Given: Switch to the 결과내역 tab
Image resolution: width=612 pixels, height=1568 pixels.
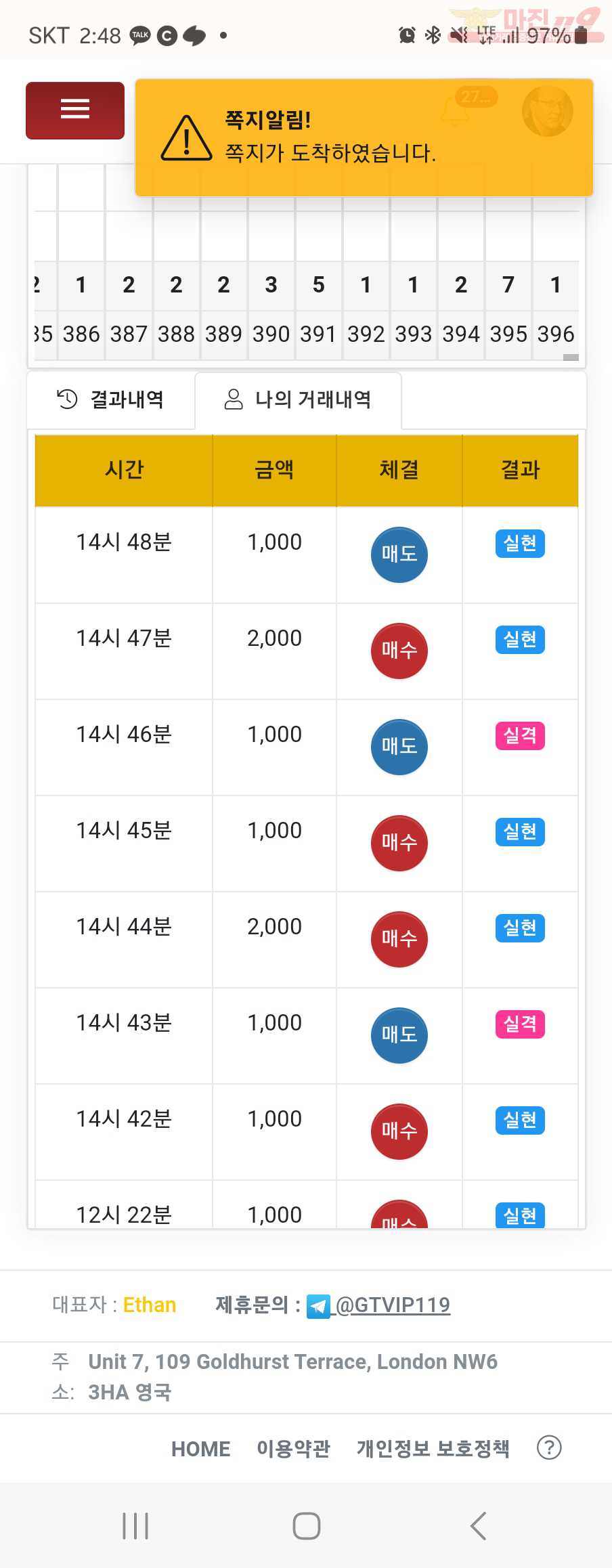Looking at the screenshot, I should coord(111,399).
